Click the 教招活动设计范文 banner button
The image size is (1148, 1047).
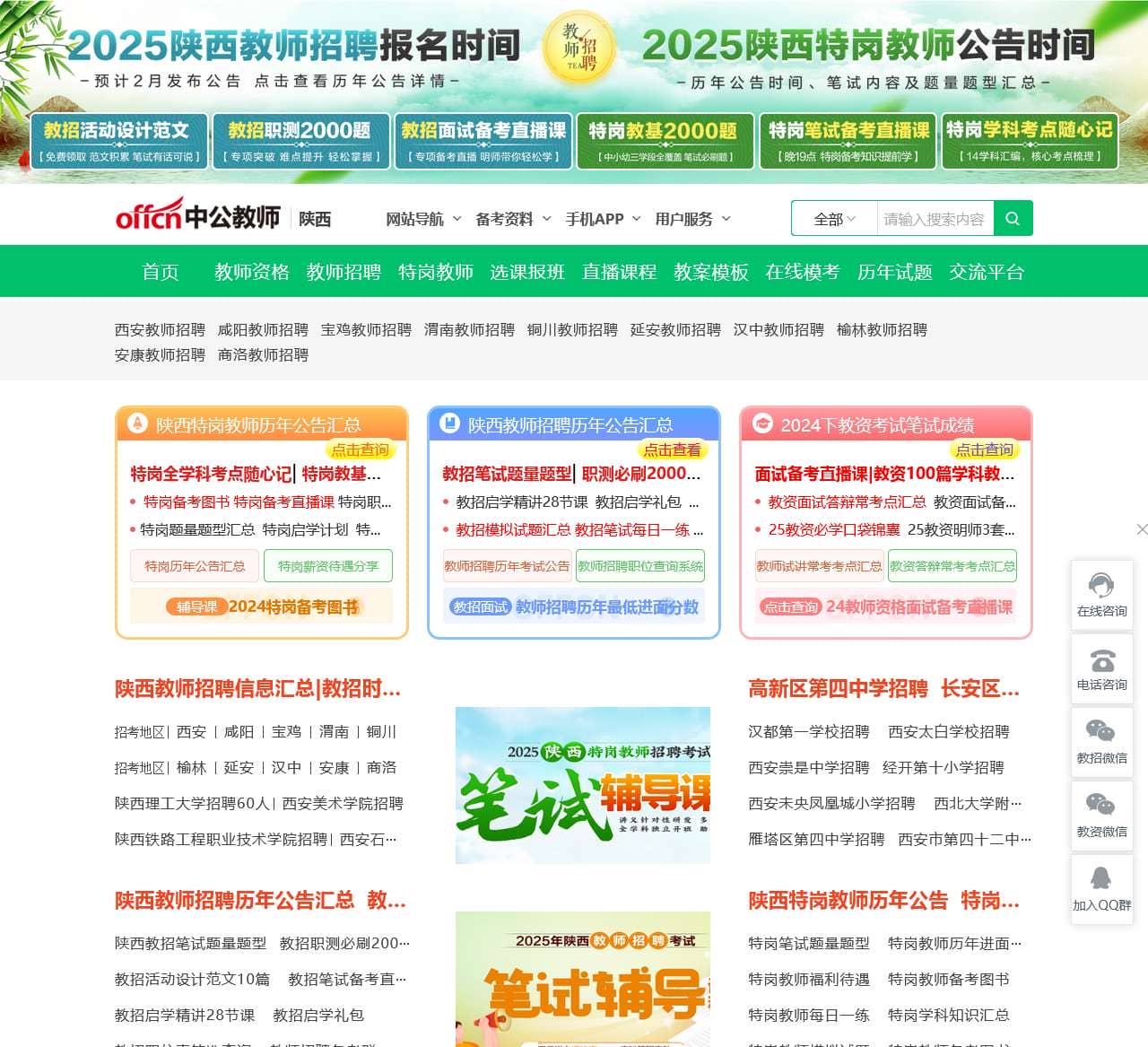point(119,142)
